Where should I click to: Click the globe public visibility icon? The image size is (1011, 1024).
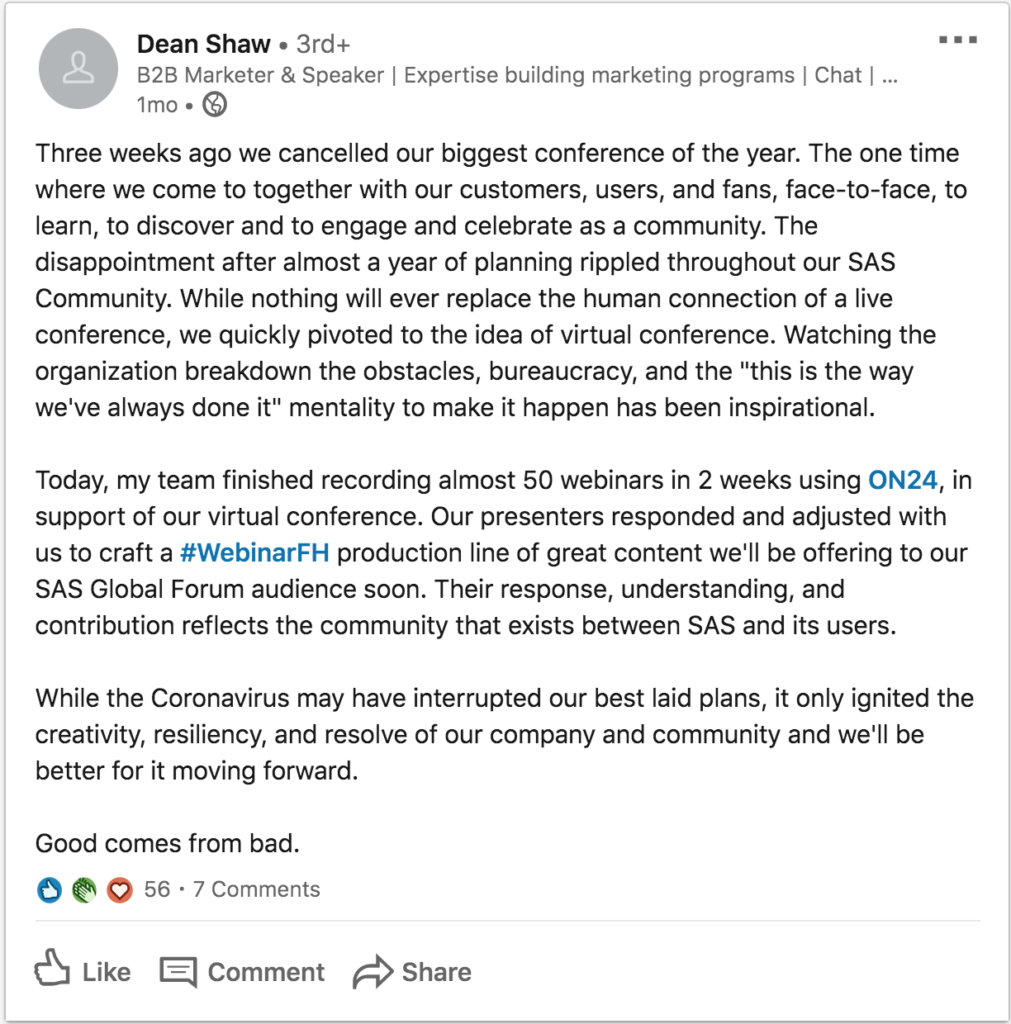click(215, 104)
